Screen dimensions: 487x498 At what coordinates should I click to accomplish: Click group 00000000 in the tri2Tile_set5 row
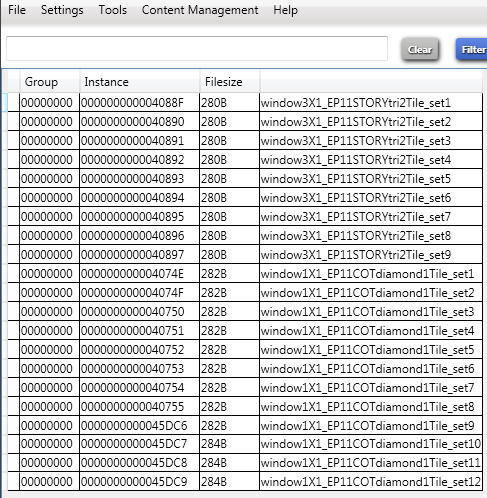click(x=50, y=179)
